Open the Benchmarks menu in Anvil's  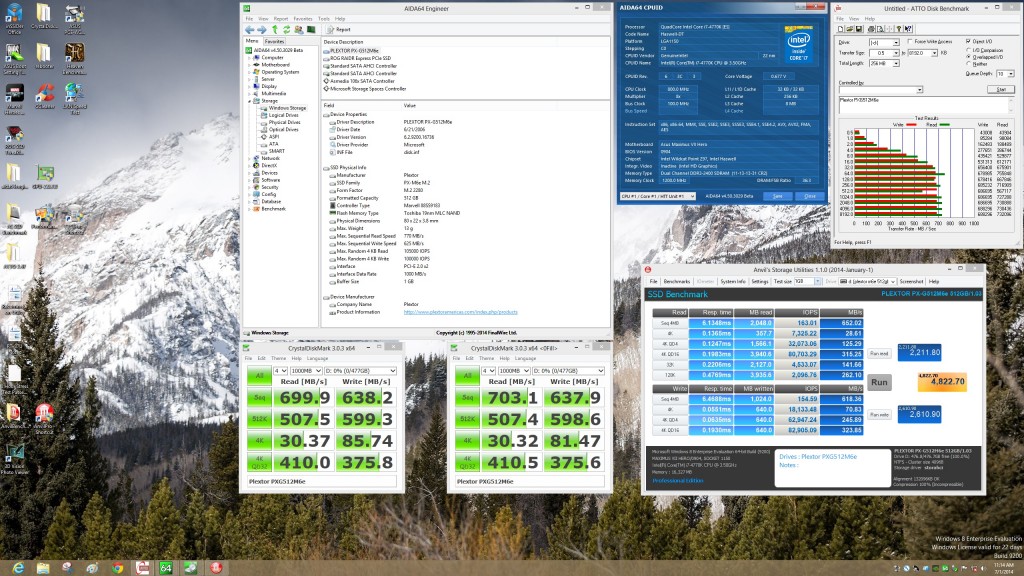click(x=677, y=281)
